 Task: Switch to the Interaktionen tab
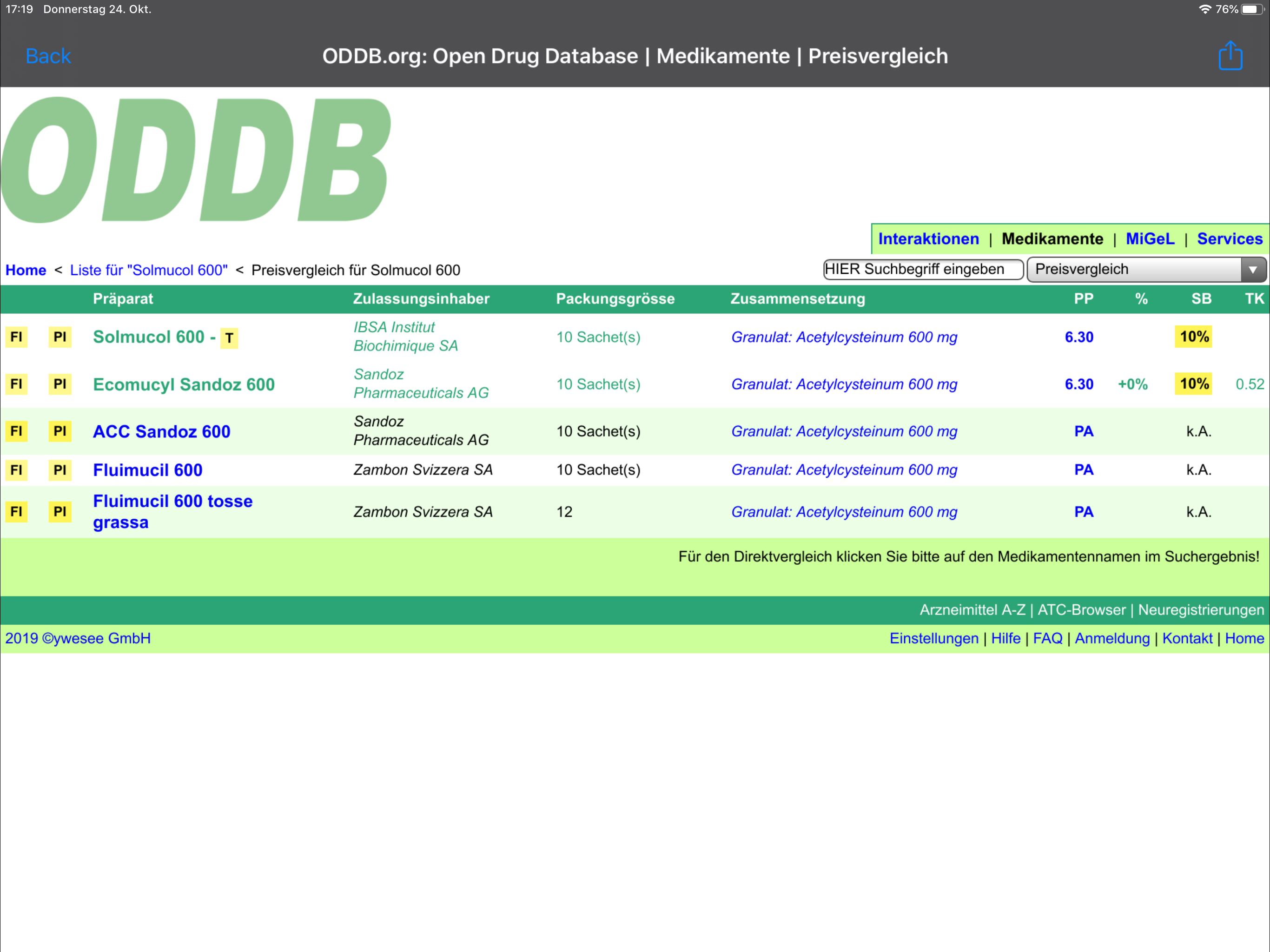click(x=928, y=239)
